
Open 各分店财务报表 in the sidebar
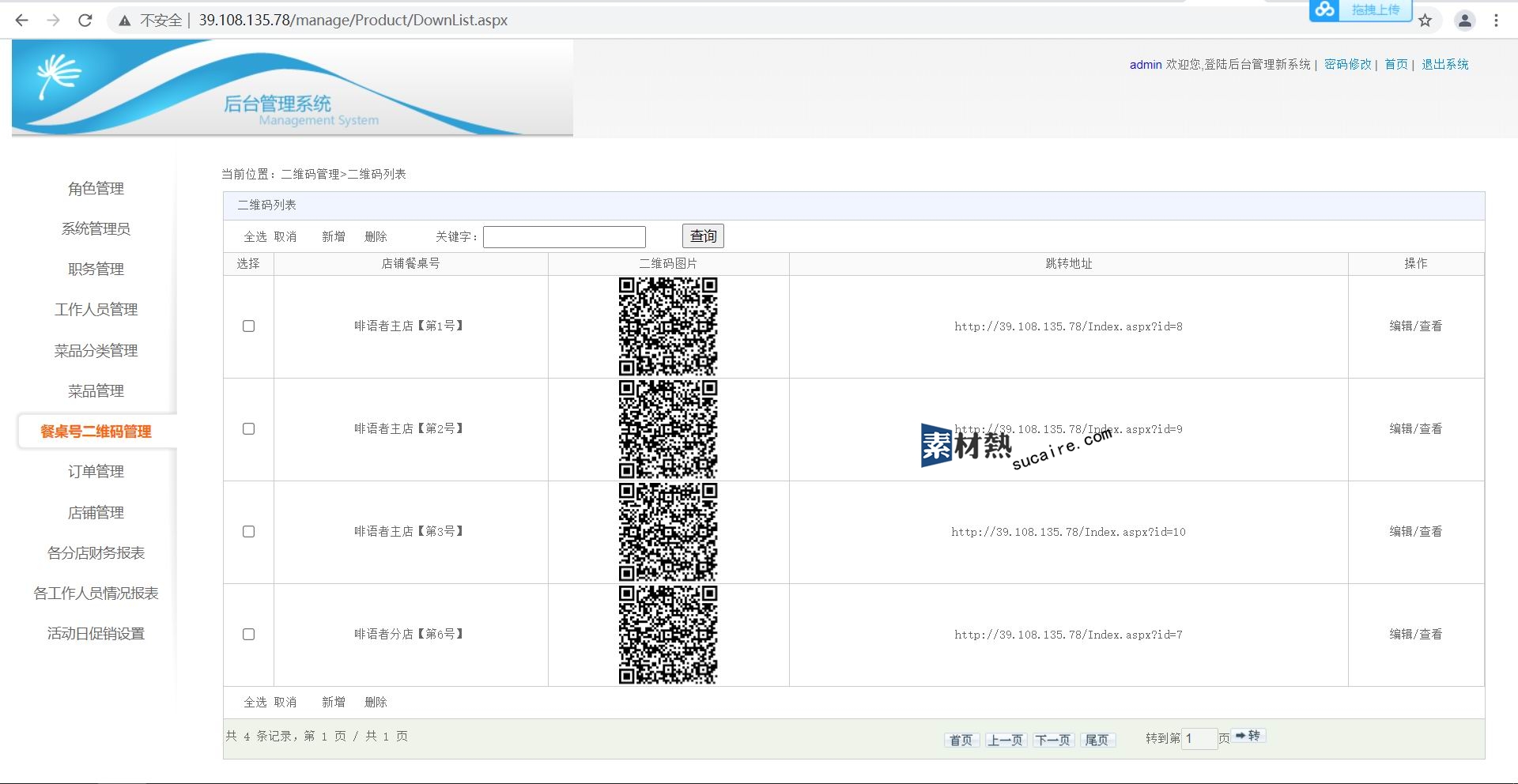click(96, 552)
